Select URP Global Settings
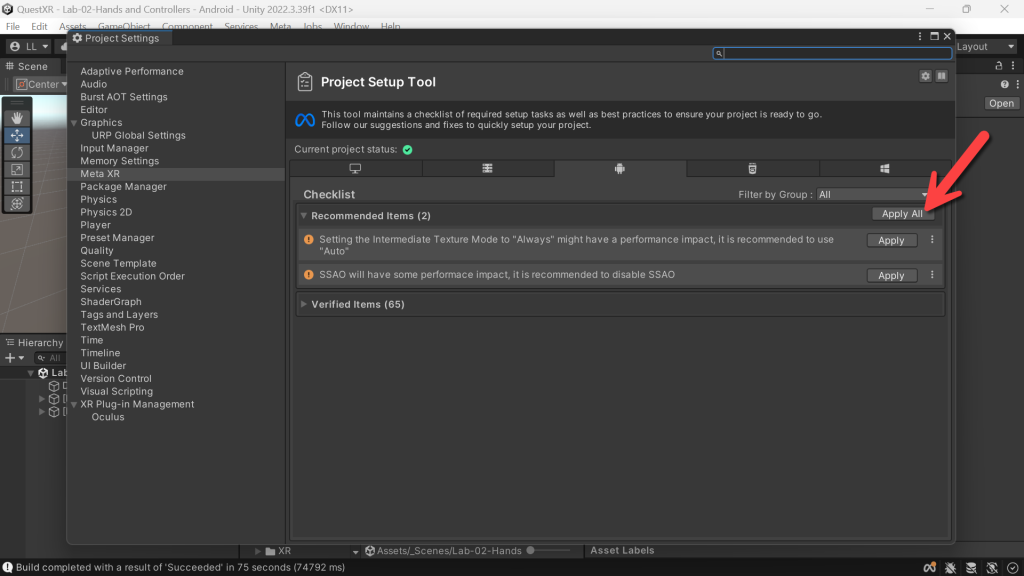This screenshot has height=576, width=1024. coord(138,135)
